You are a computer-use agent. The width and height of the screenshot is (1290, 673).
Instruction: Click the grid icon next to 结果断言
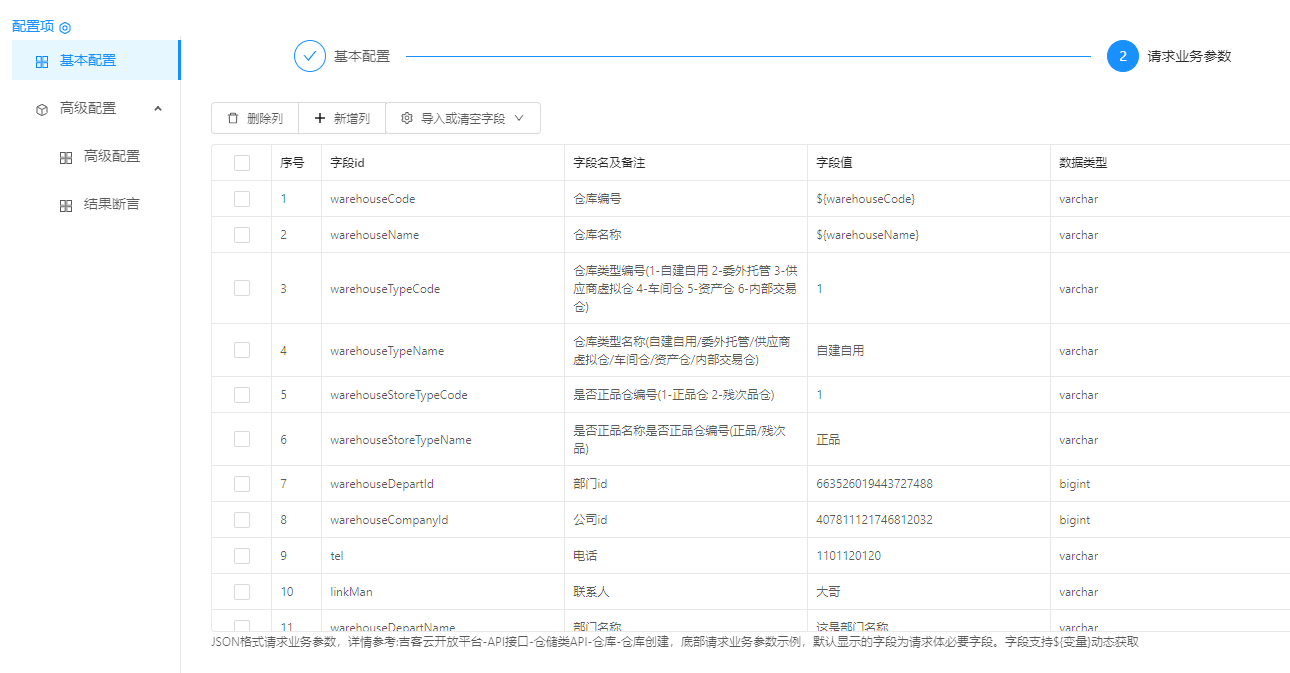(x=65, y=205)
